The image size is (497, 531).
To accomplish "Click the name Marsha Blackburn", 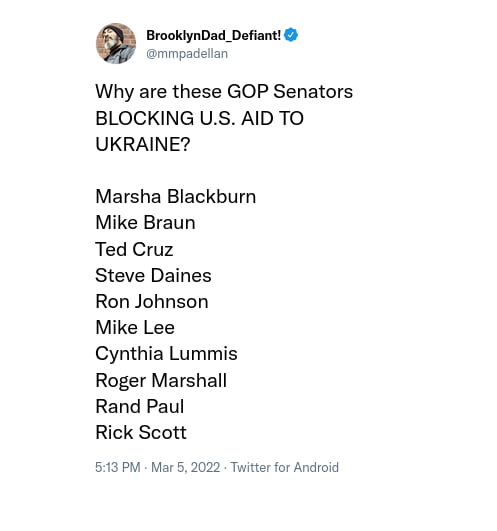I will (x=176, y=196).
